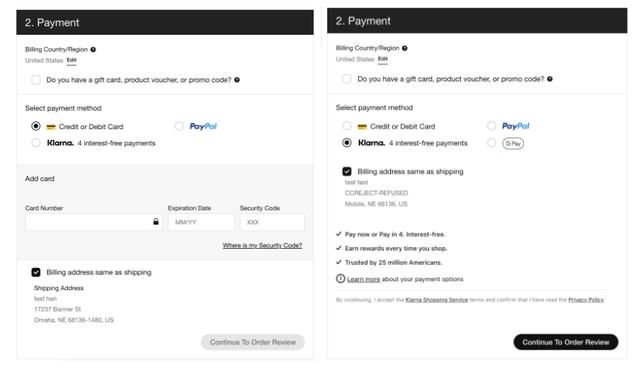Click the Security Code XXX field
The height and width of the screenshot is (378, 640).
point(272,222)
